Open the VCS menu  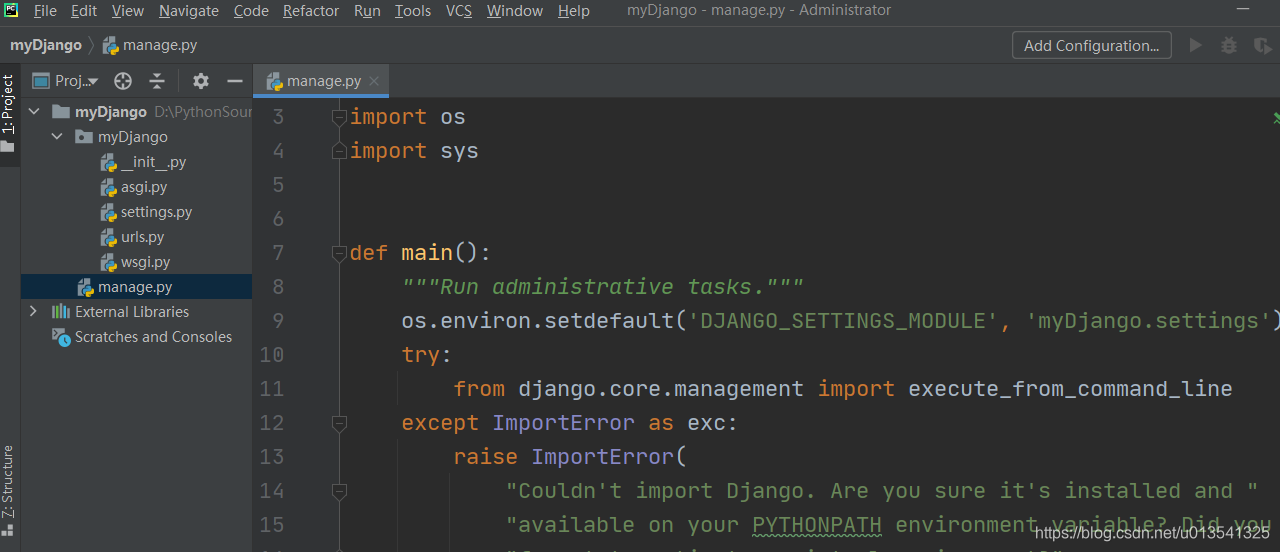(x=459, y=11)
